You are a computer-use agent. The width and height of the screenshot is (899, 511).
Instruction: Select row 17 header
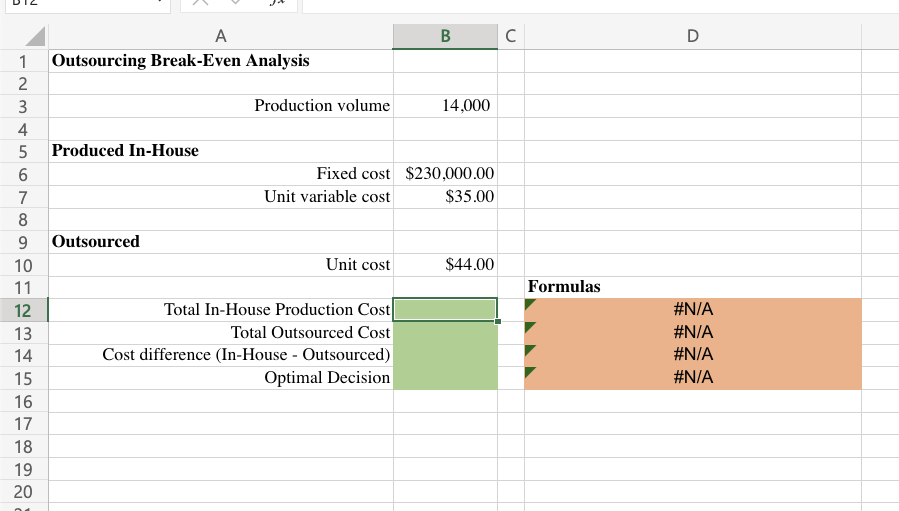tap(24, 424)
